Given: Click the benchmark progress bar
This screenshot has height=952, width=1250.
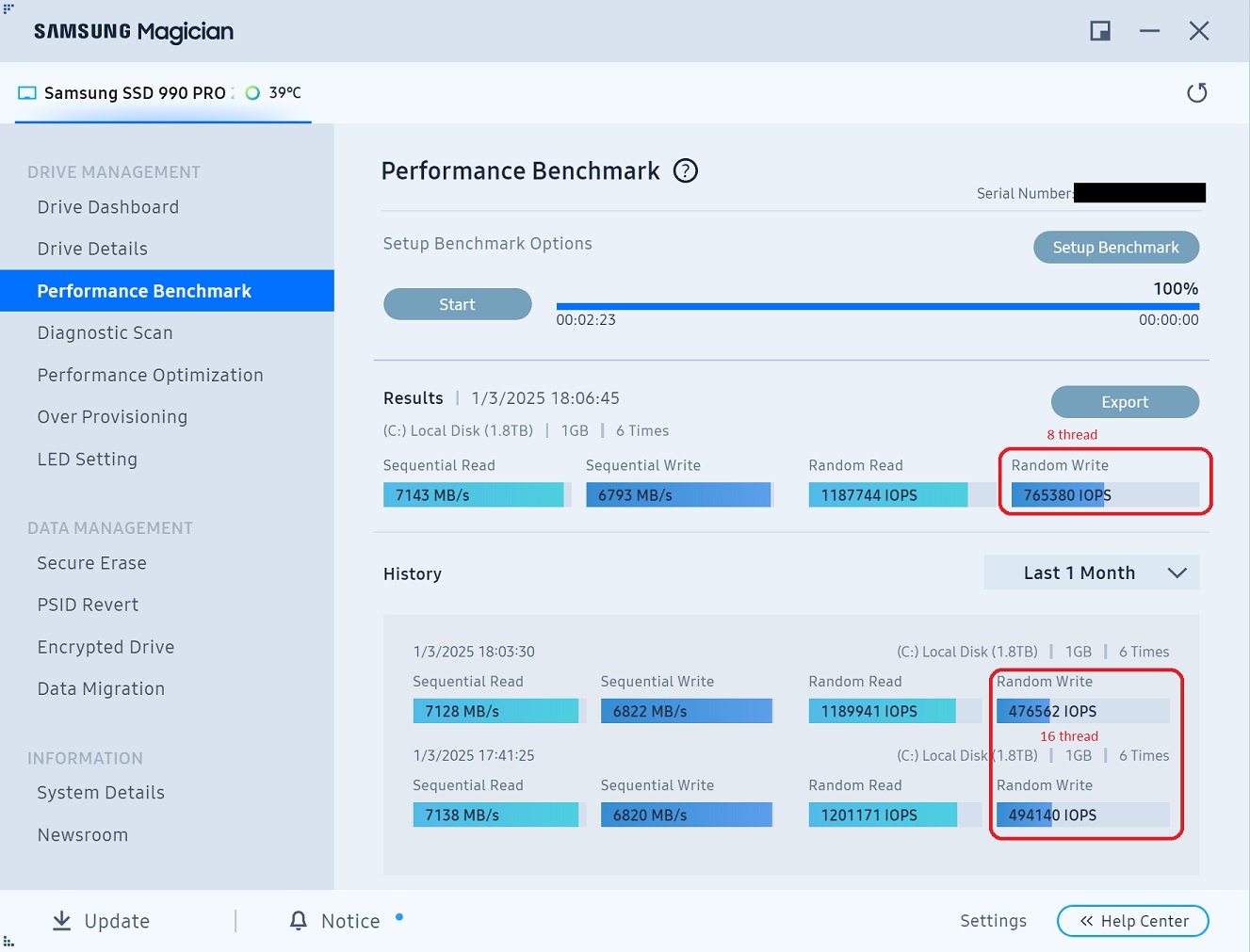Looking at the screenshot, I should [877, 306].
